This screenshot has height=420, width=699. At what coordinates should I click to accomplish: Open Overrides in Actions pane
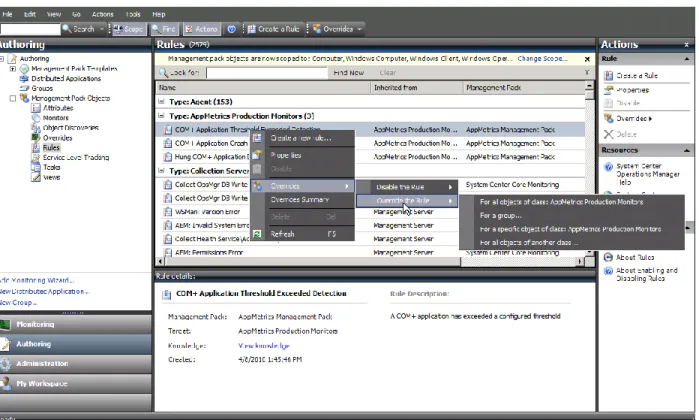click(x=633, y=119)
